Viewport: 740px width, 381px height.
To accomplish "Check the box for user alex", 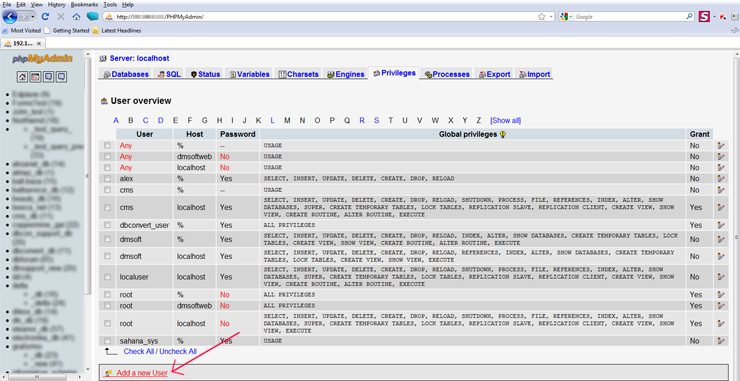I will click(x=108, y=178).
